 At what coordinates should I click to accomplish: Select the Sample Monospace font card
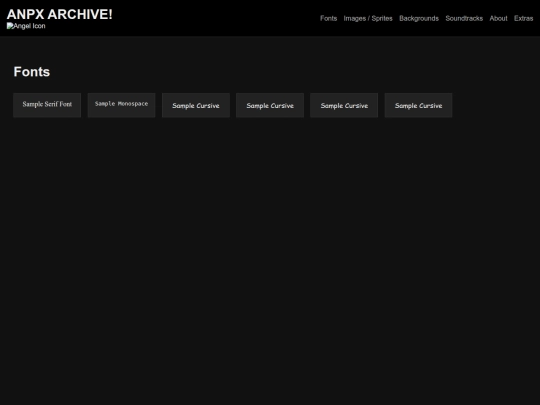click(121, 105)
